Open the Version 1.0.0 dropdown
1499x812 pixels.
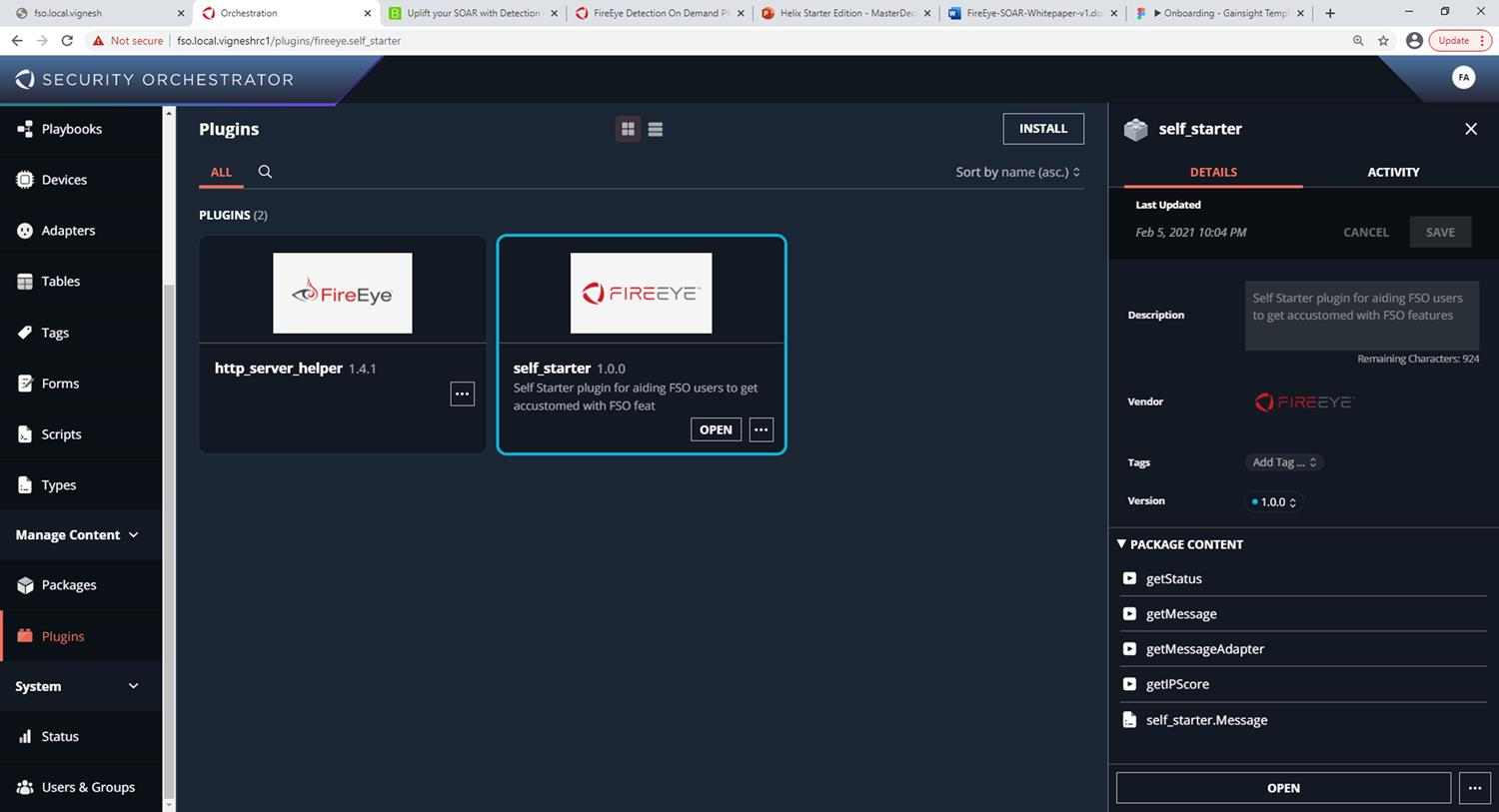pyautogui.click(x=1274, y=502)
